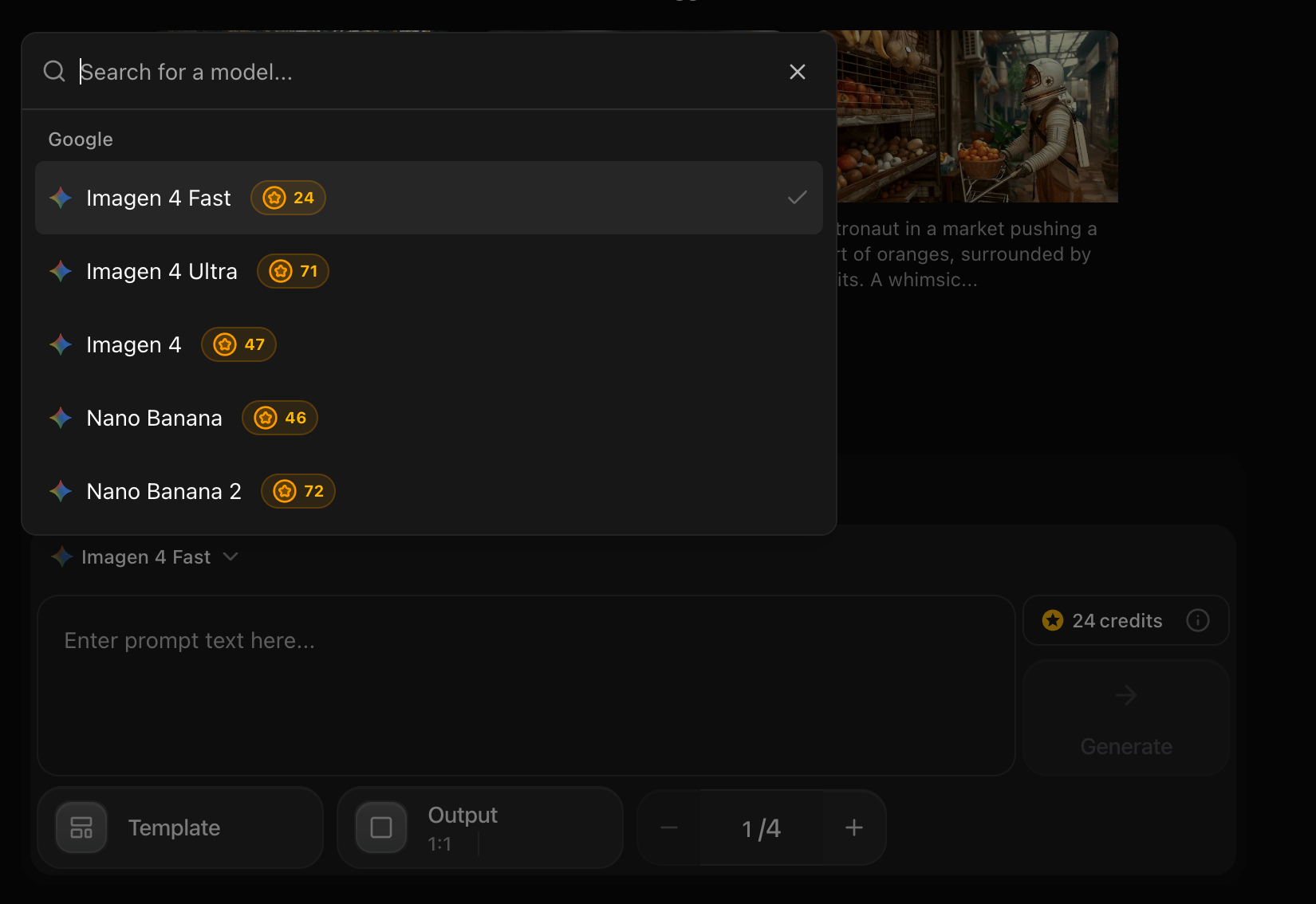The height and width of the screenshot is (904, 1316).
Task: Click the 46 credits badge on Nano Banana
Action: click(x=280, y=418)
